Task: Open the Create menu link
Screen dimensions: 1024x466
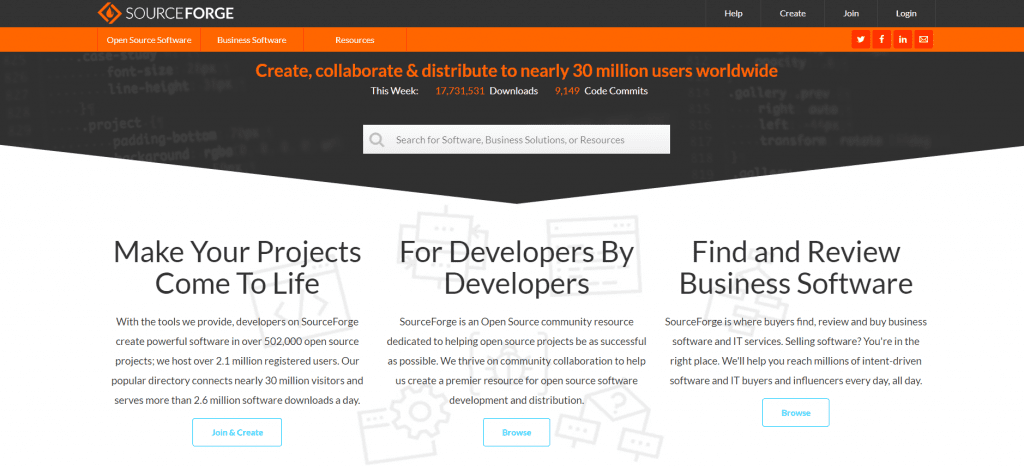Action: click(x=793, y=14)
